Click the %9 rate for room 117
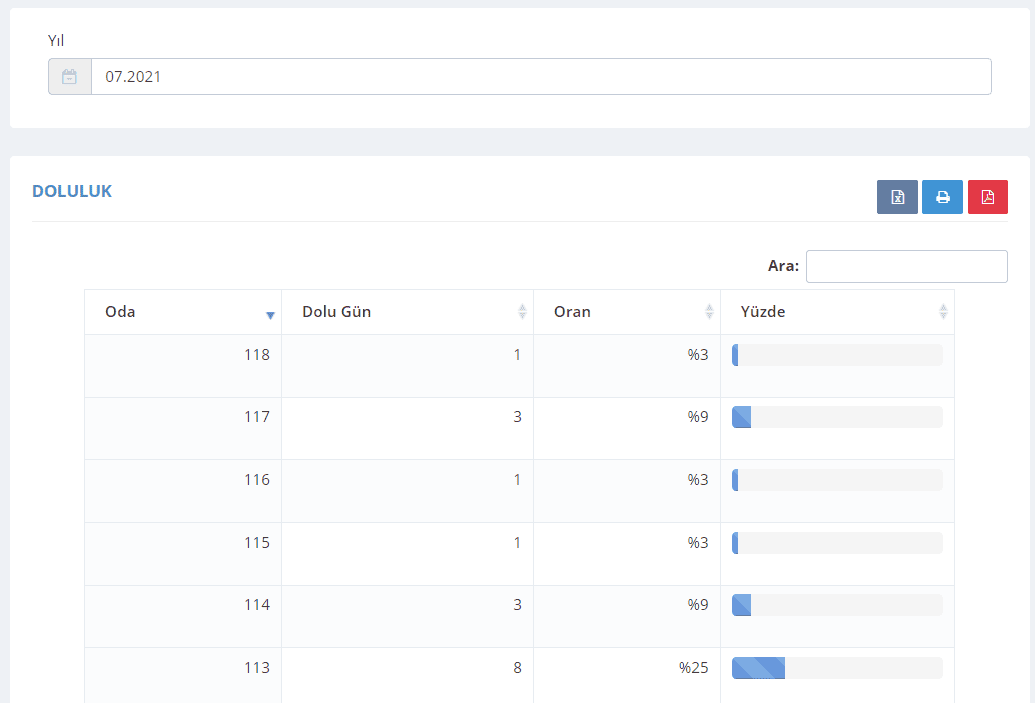The height and width of the screenshot is (703, 1035). pos(698,417)
